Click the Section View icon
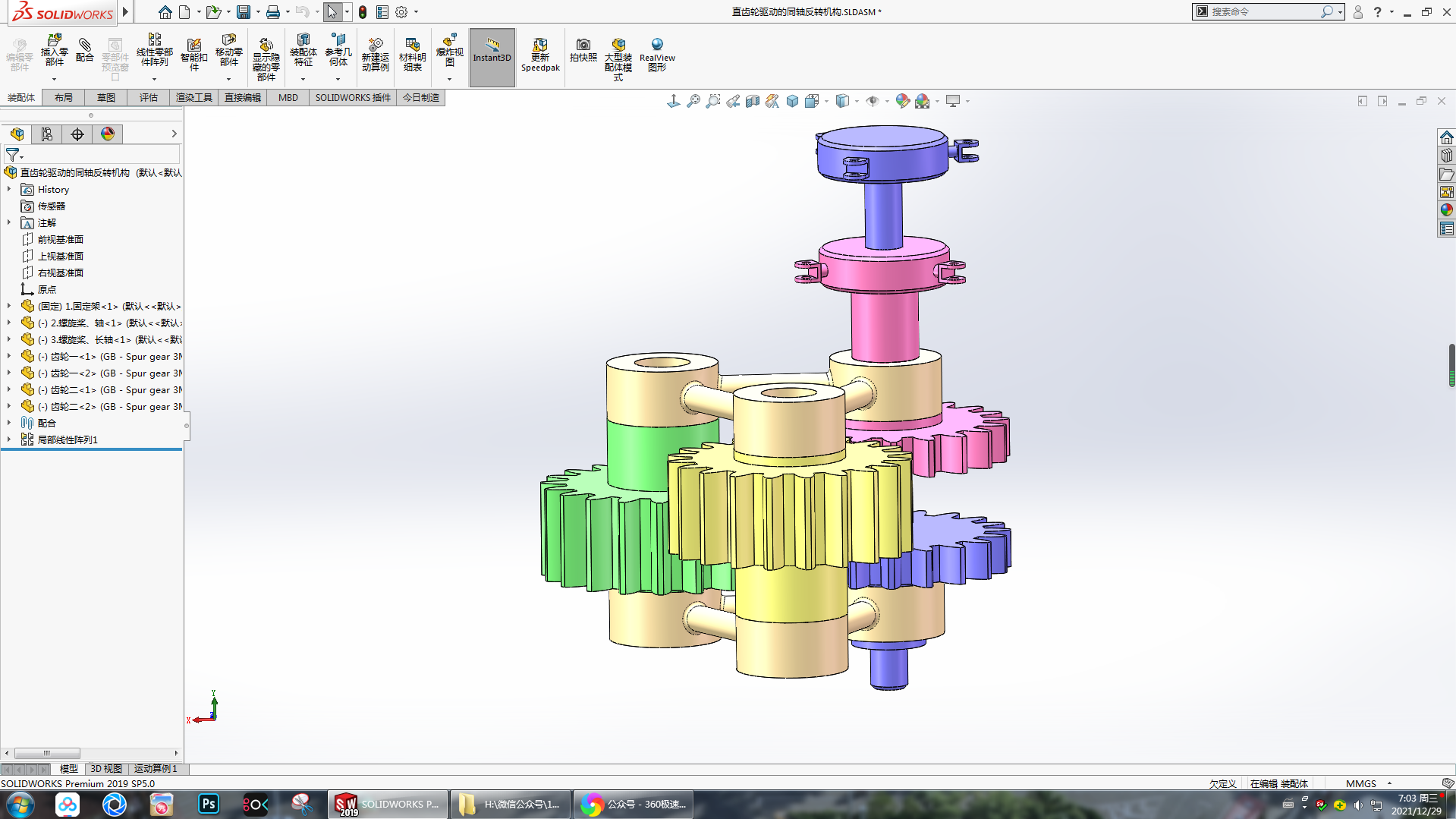The image size is (1456, 819). pyautogui.click(x=752, y=101)
